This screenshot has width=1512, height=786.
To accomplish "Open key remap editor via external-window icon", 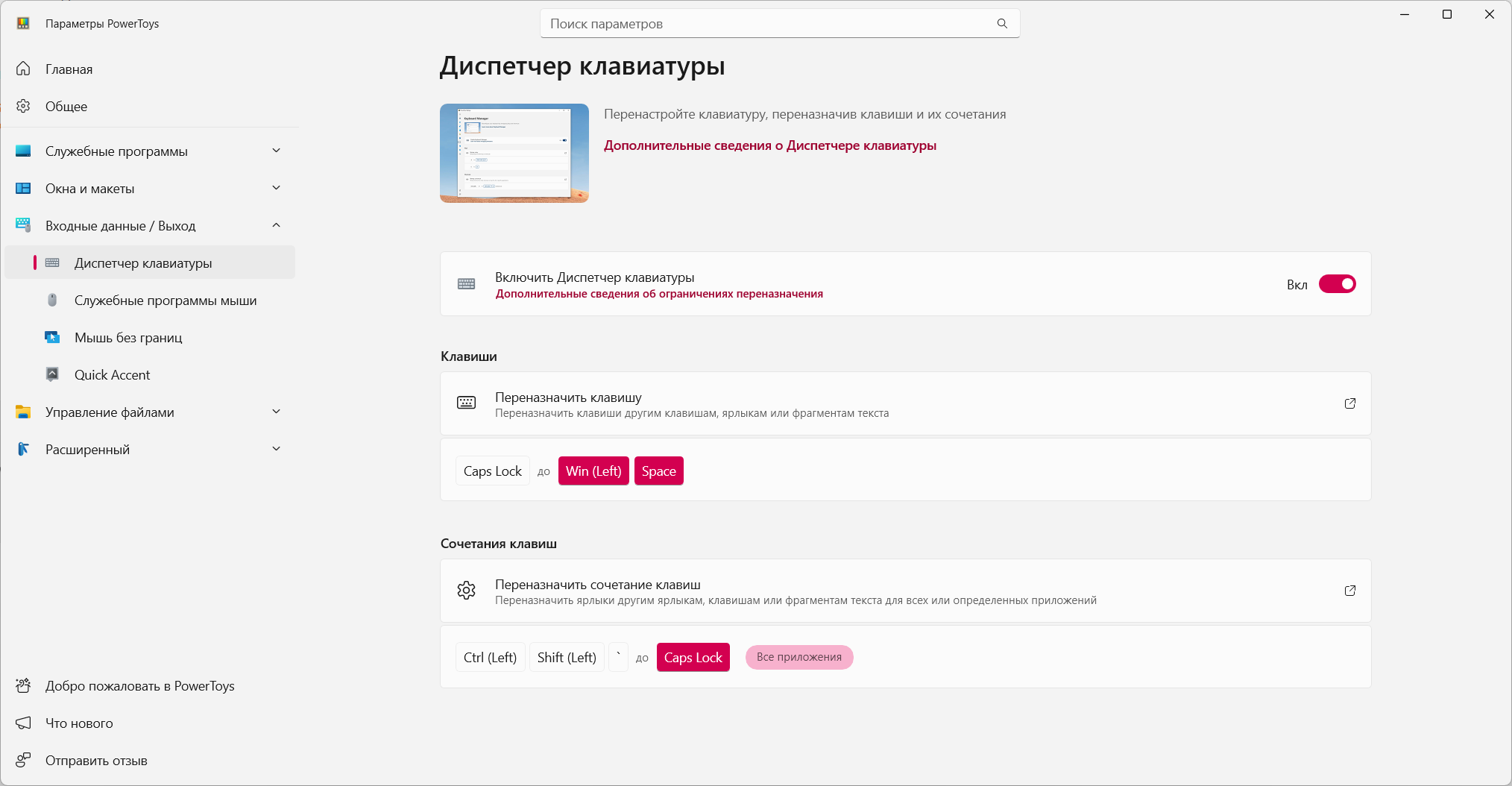I will pyautogui.click(x=1350, y=403).
